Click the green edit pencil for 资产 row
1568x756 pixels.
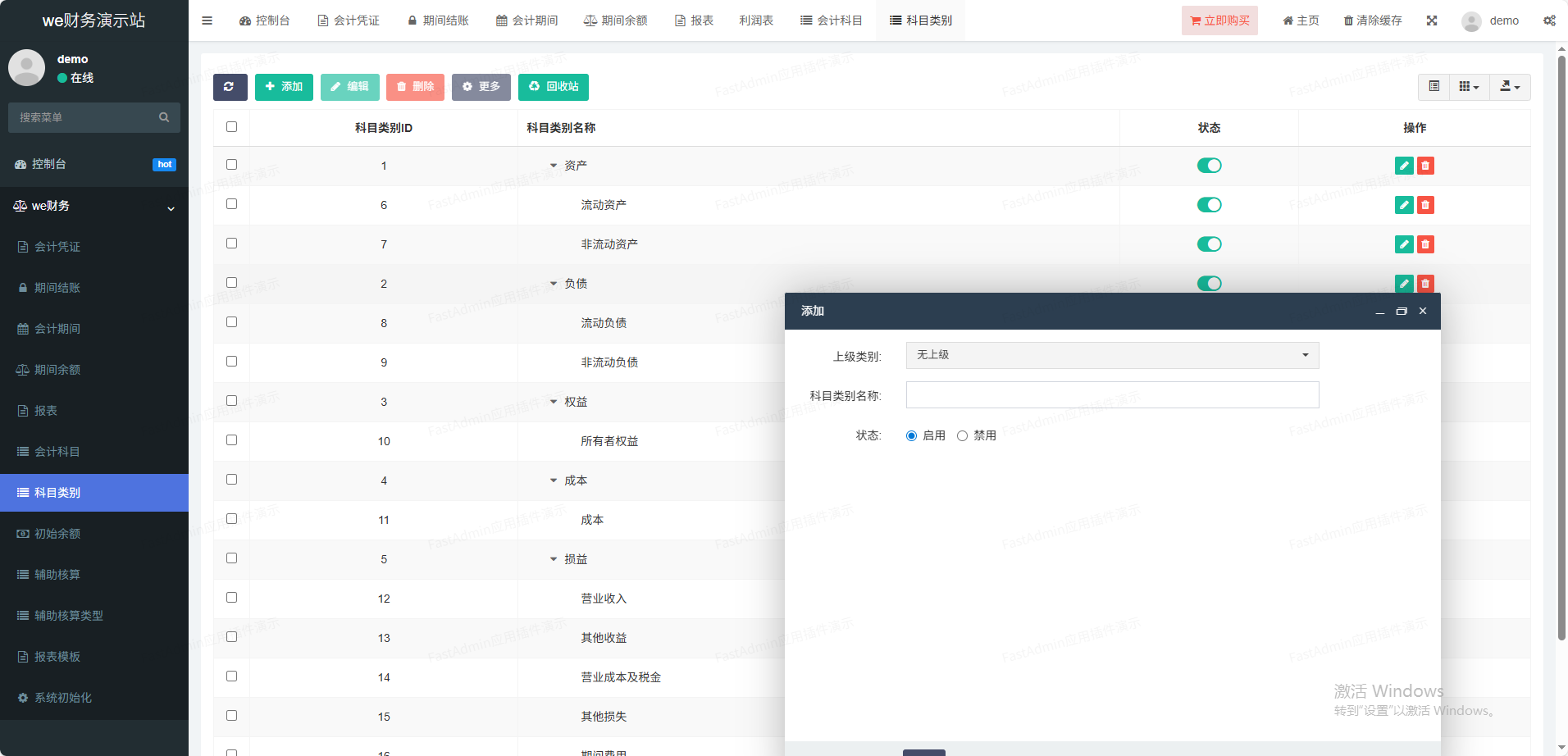tap(1403, 166)
